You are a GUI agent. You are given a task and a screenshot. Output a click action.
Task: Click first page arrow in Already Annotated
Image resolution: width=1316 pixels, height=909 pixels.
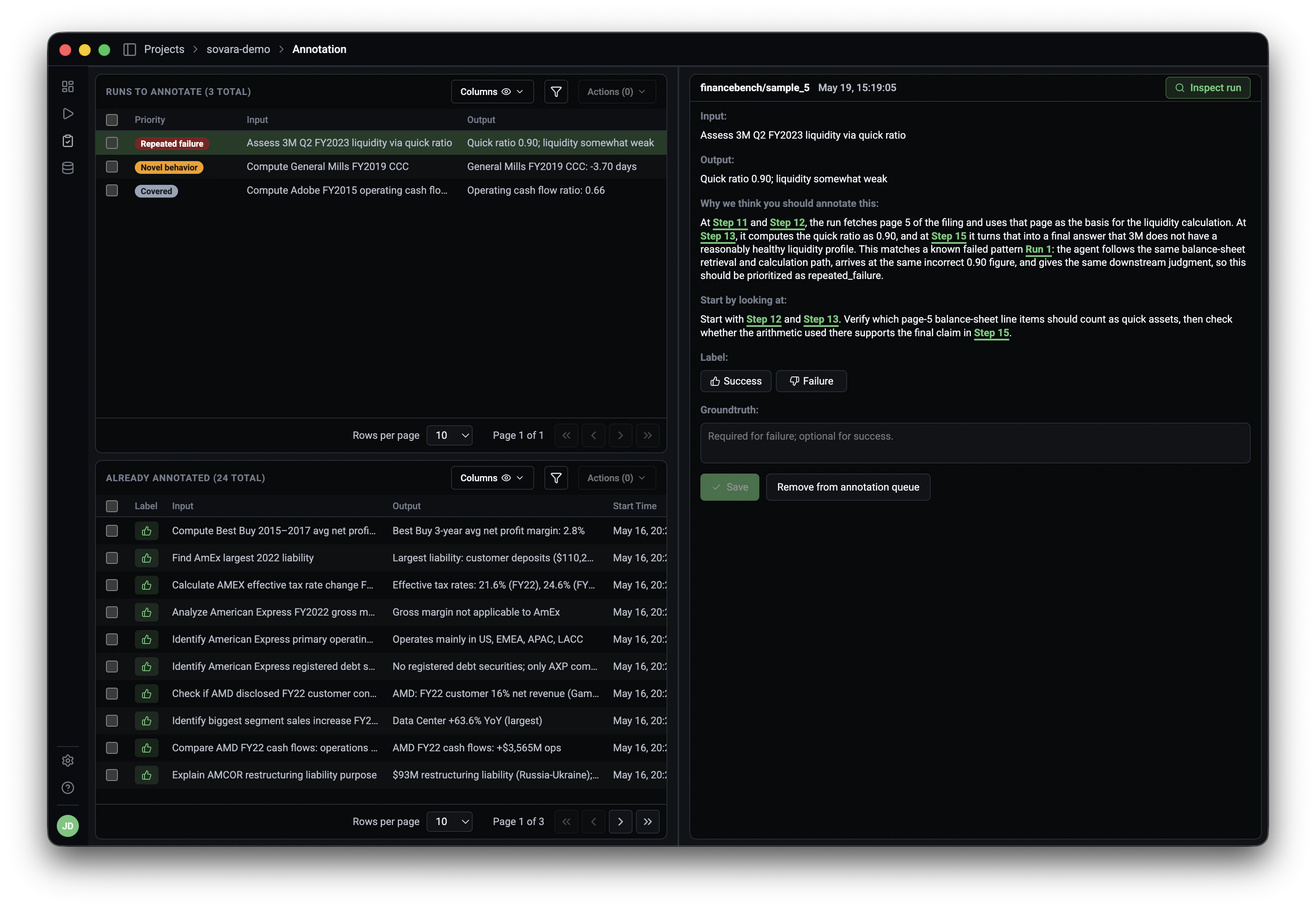(566, 822)
